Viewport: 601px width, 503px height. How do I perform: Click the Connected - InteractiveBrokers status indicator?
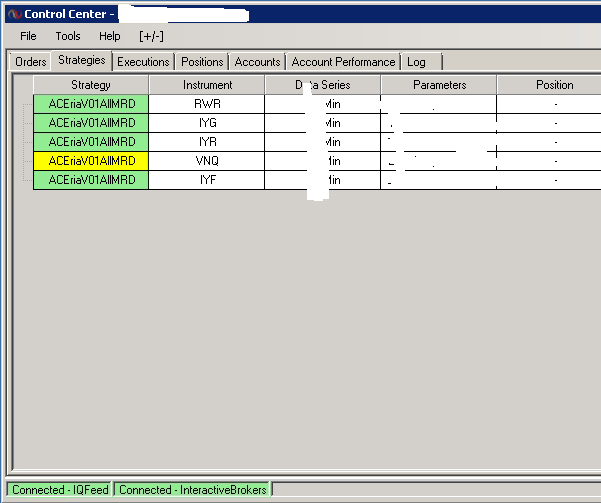point(192,490)
